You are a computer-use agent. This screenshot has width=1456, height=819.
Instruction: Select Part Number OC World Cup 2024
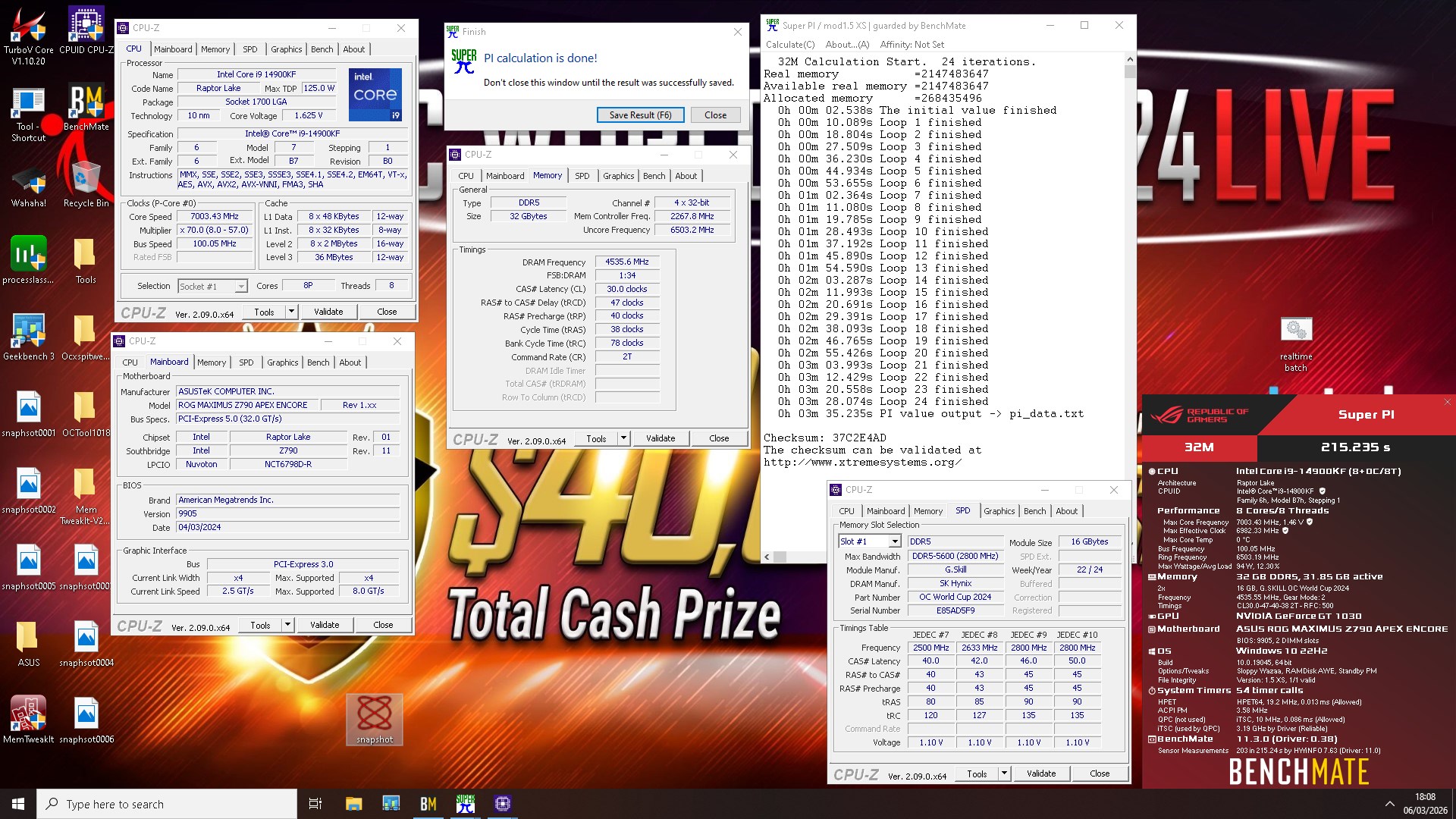pos(955,597)
